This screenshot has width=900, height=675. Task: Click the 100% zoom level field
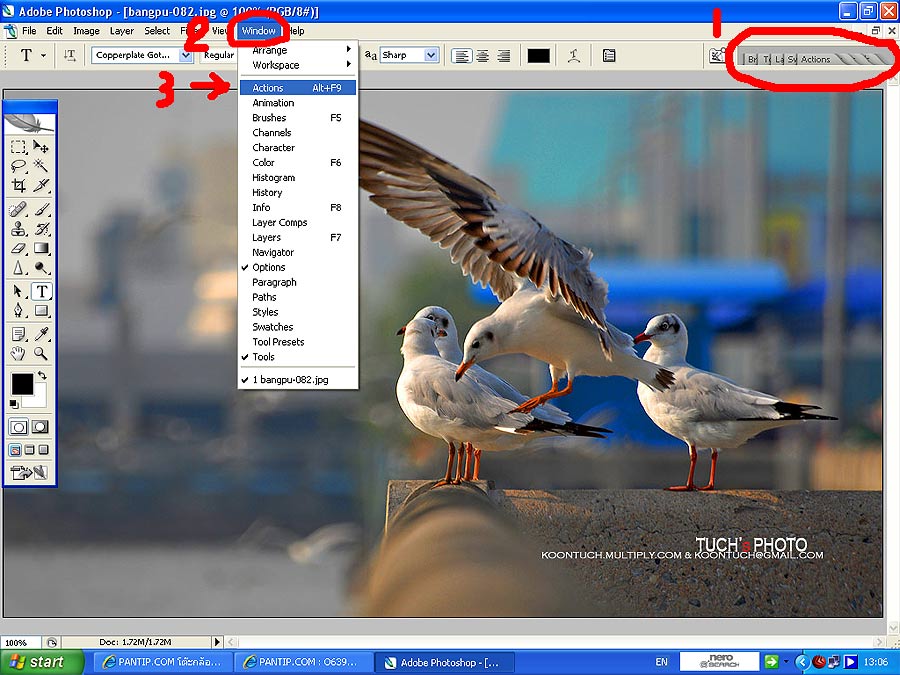20,643
